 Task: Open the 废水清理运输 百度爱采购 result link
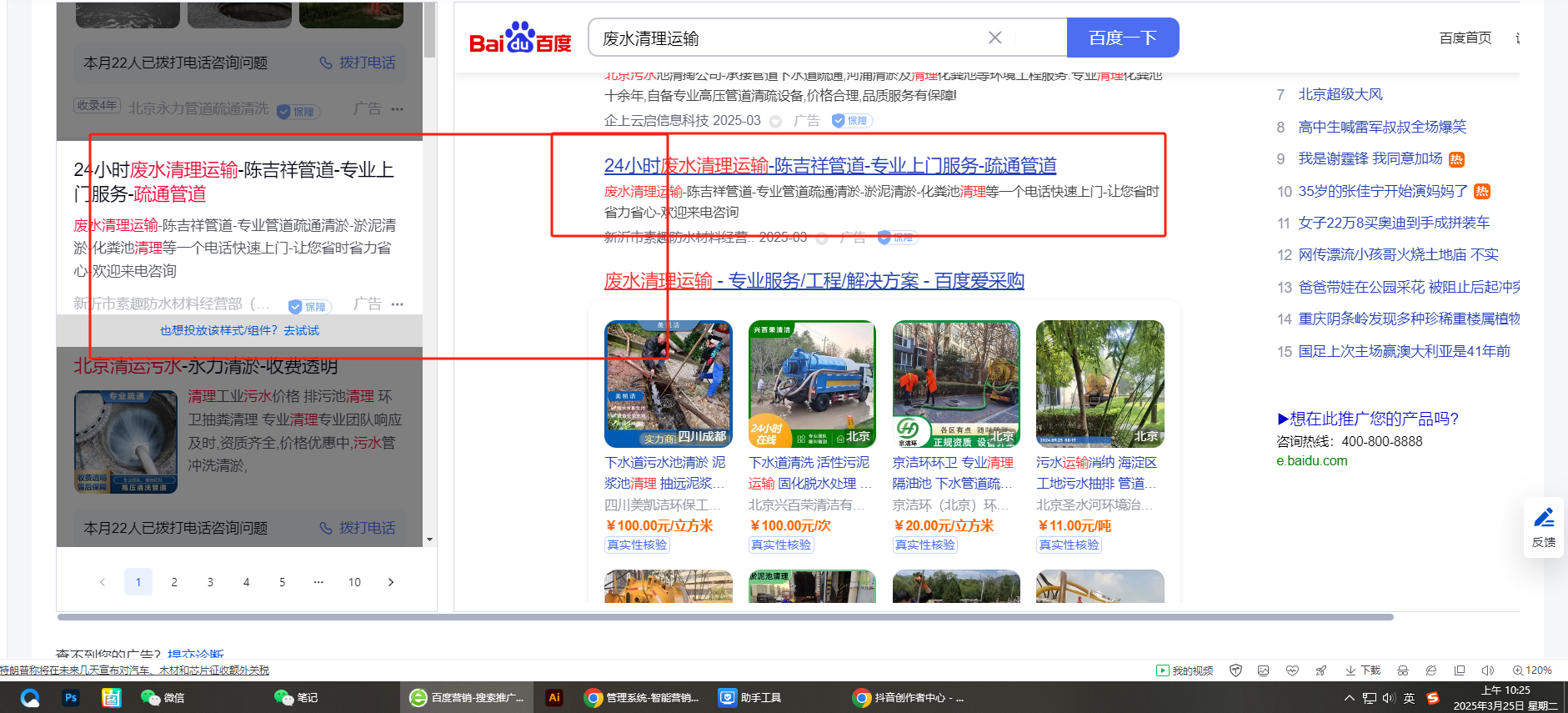point(814,281)
